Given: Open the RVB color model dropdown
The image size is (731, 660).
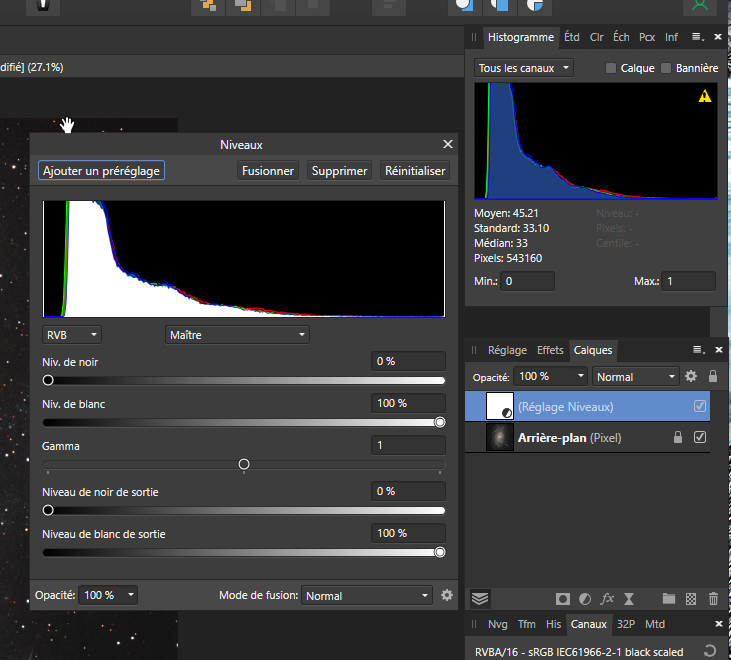Looking at the screenshot, I should (72, 335).
